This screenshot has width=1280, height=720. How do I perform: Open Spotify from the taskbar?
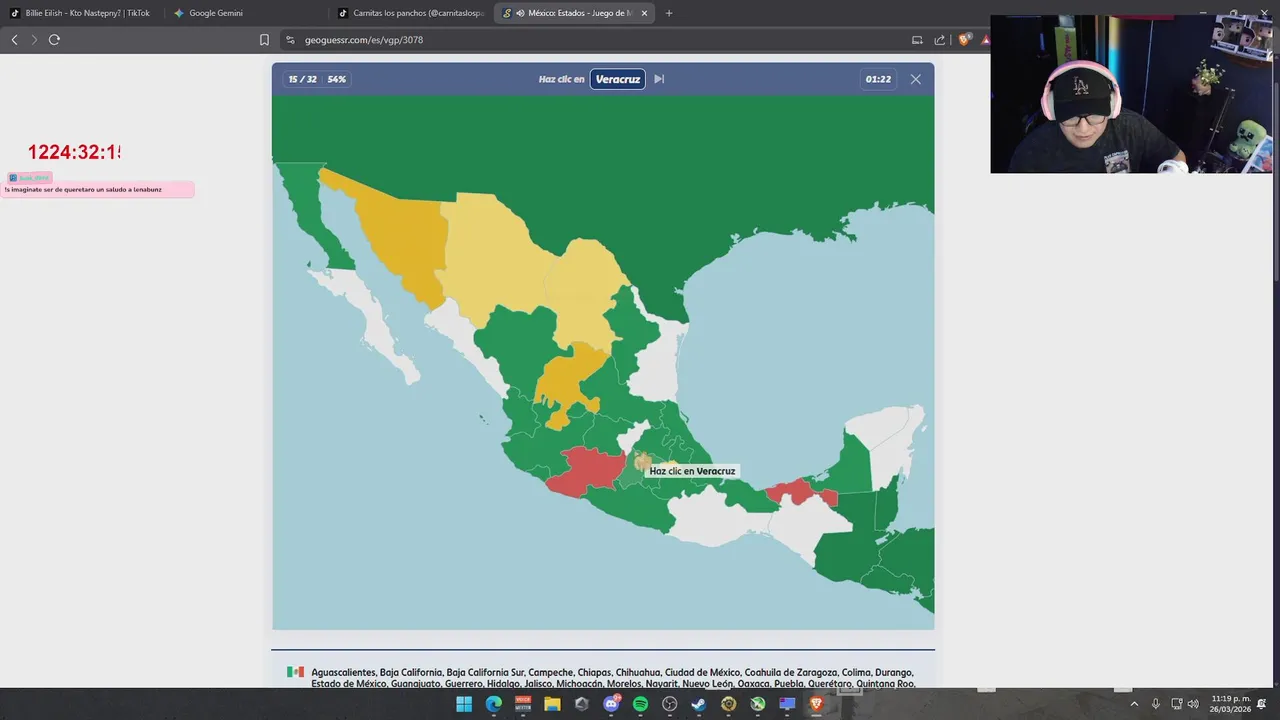640,704
